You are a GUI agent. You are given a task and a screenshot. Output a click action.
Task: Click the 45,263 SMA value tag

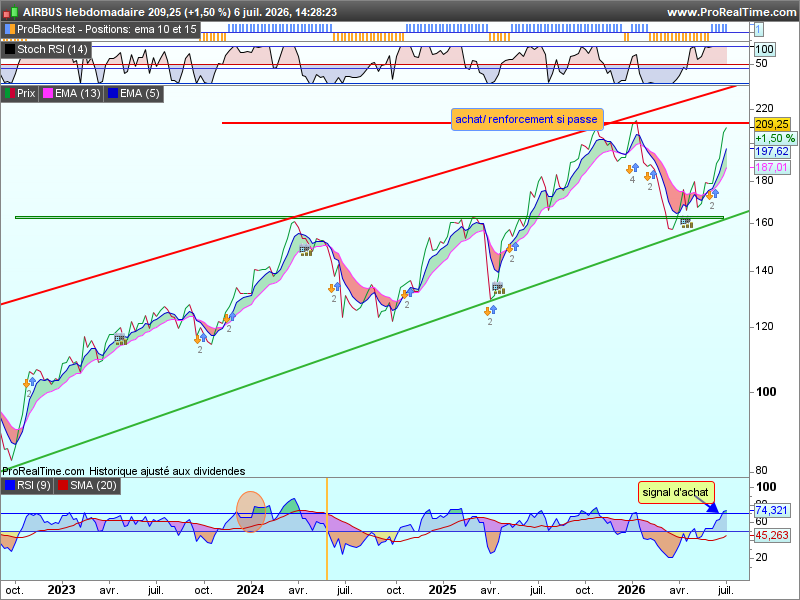[x=772, y=535]
